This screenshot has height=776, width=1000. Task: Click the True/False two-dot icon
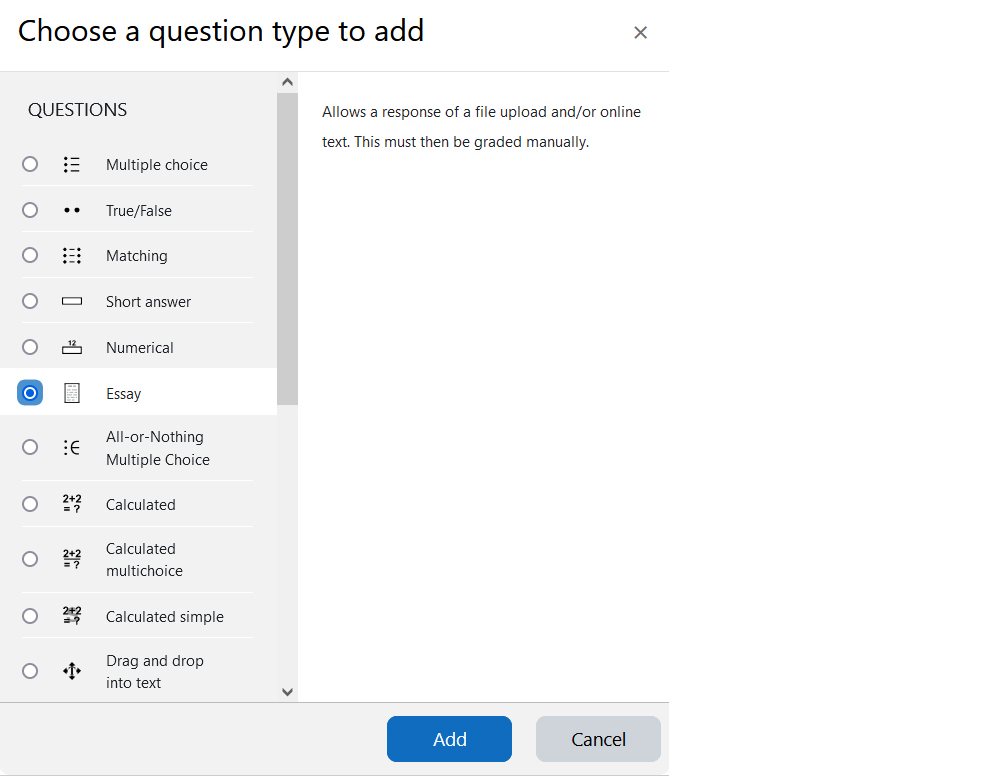tap(71, 210)
